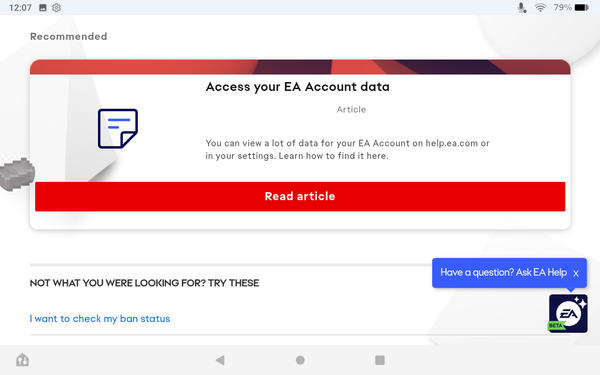Tap the article document icon
This screenshot has width=600, height=375.
coord(118,129)
